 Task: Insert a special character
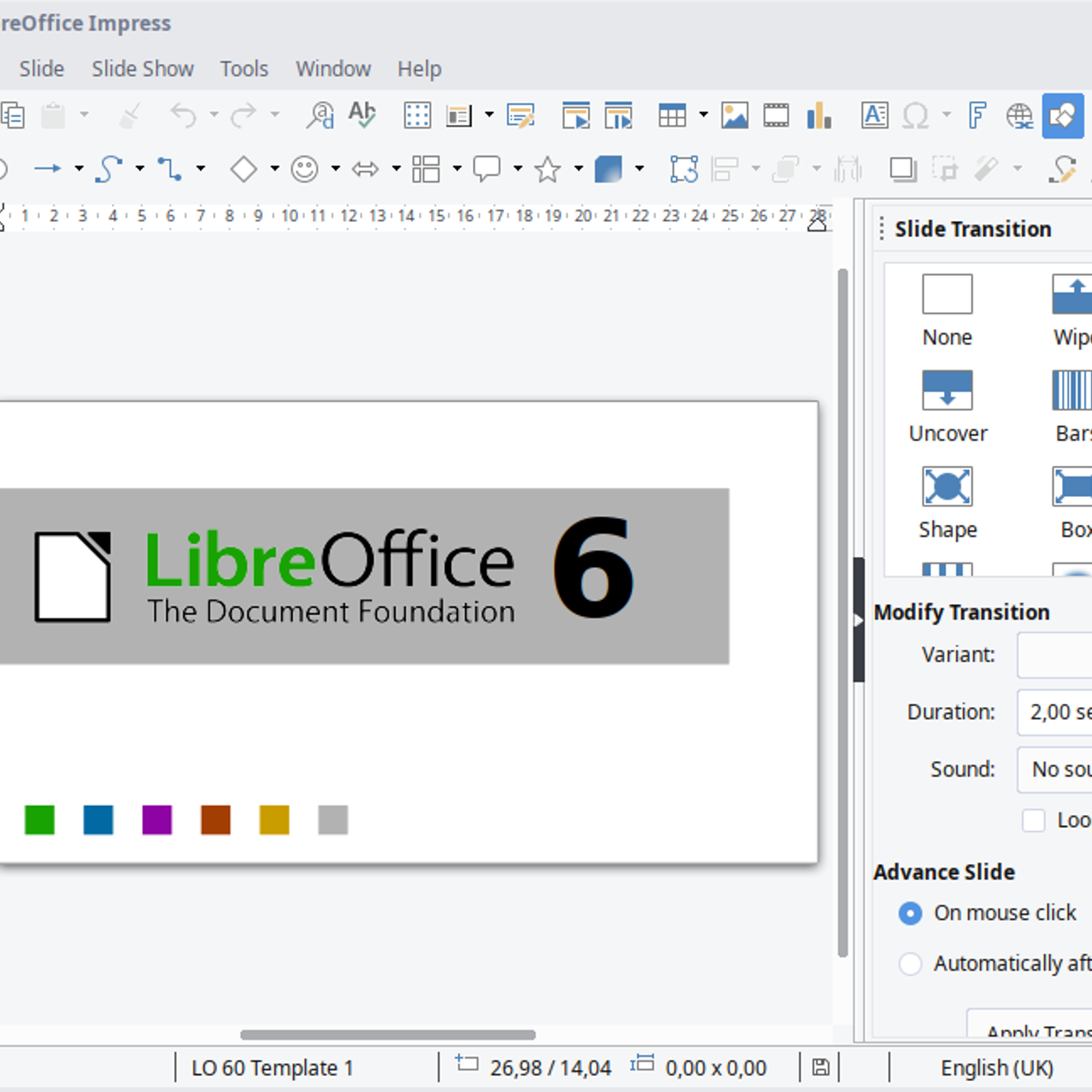(916, 115)
